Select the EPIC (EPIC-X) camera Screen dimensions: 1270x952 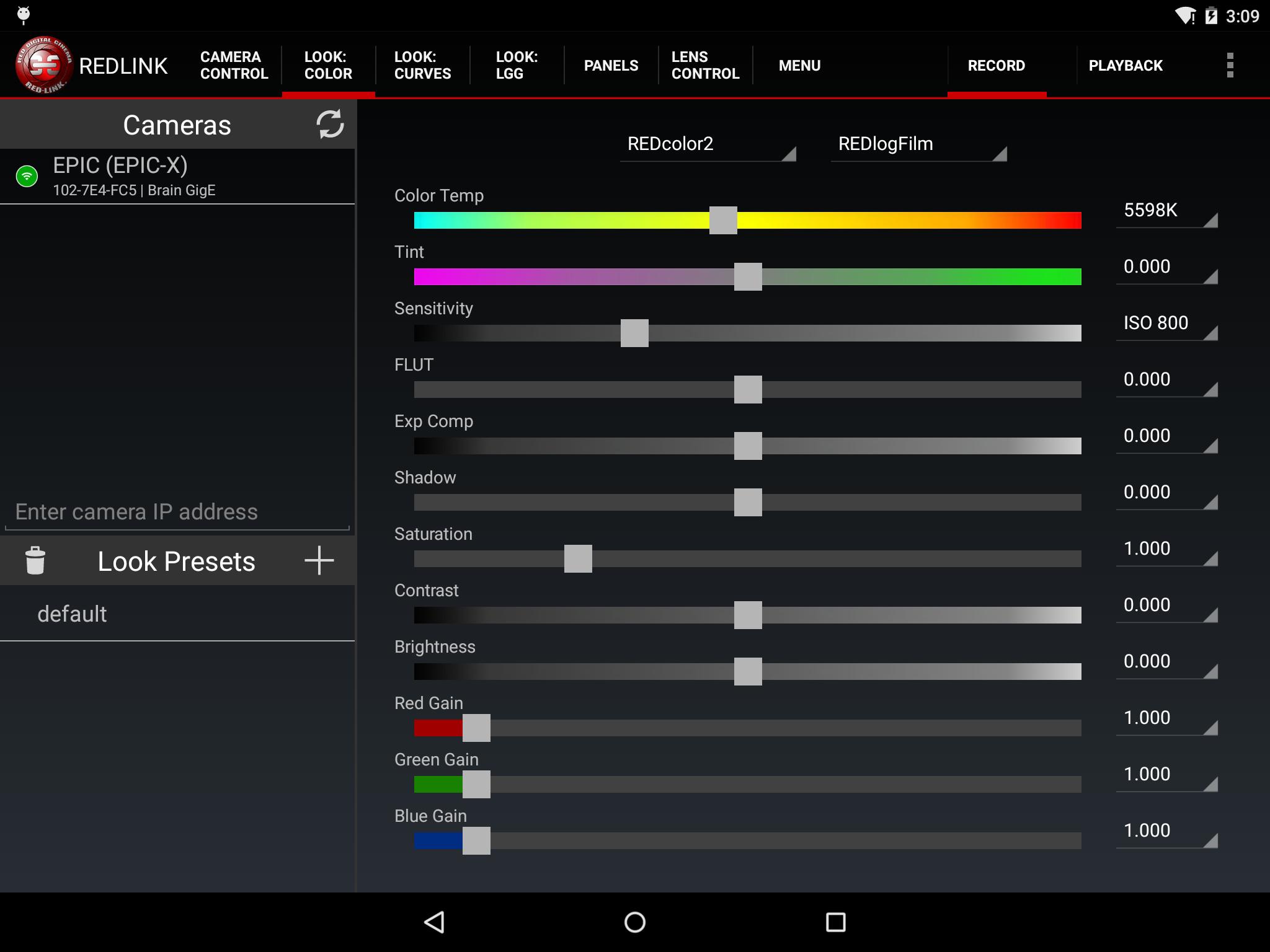click(177, 176)
